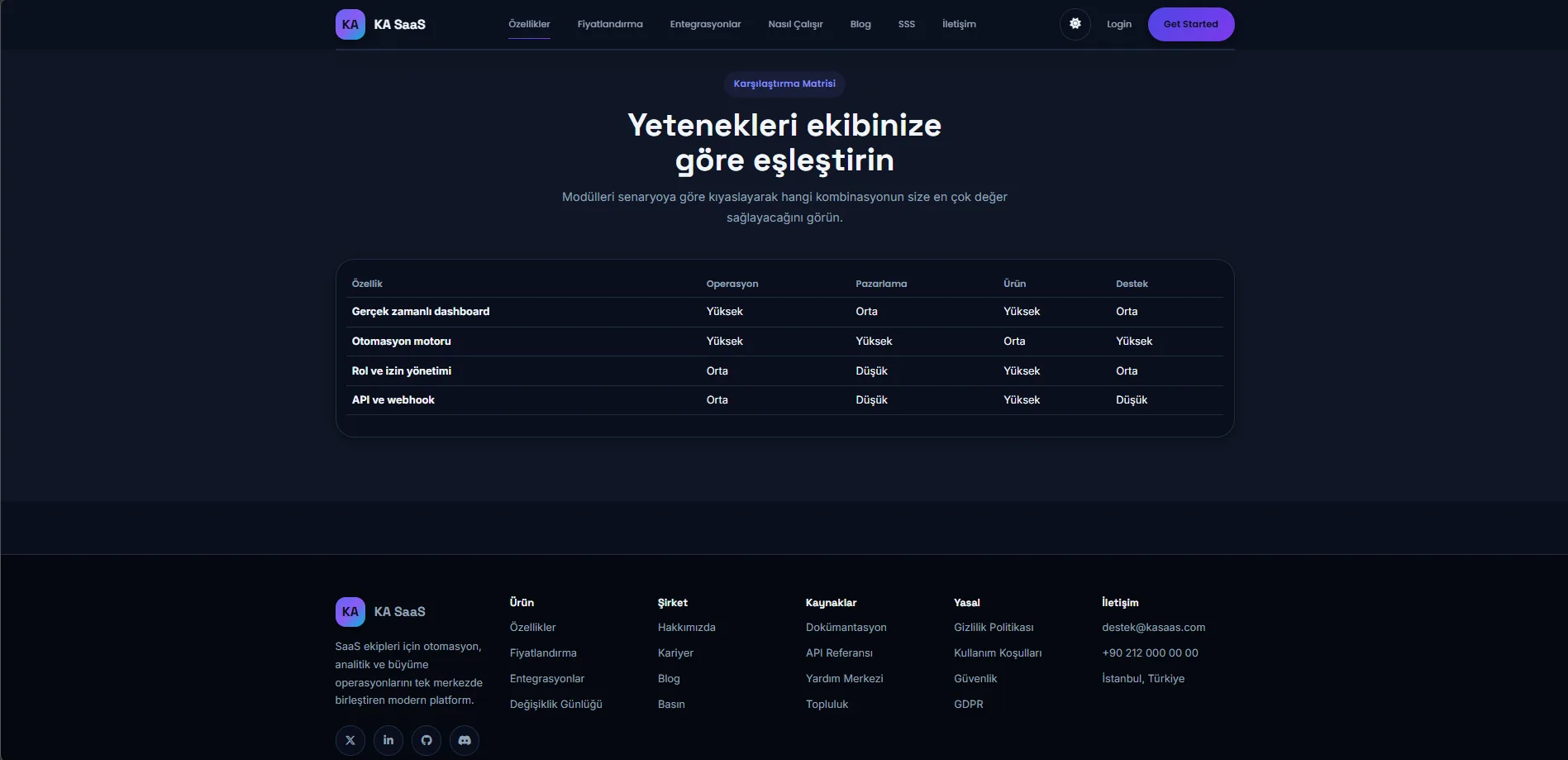Open the GitHub icon in the footer
Viewport: 1568px width, 760px height.
(426, 740)
